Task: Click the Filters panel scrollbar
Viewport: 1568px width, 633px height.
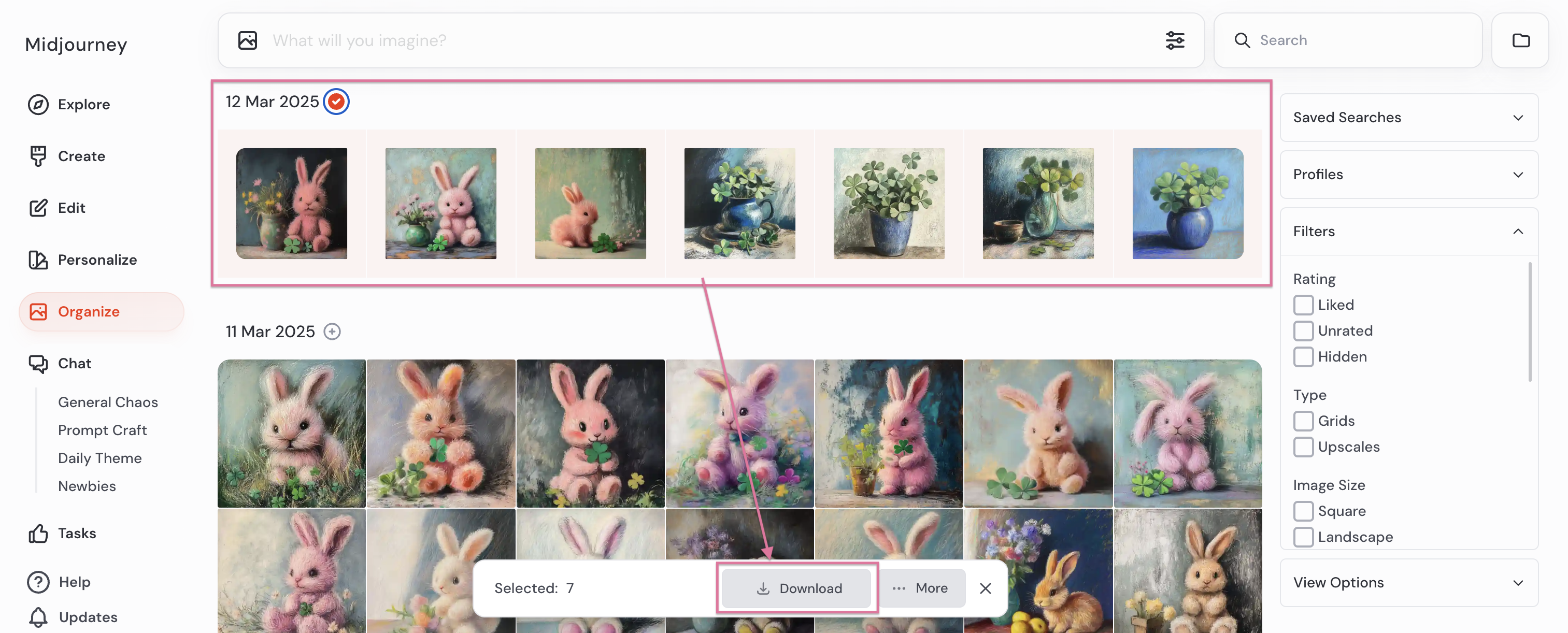Action: click(x=1530, y=321)
